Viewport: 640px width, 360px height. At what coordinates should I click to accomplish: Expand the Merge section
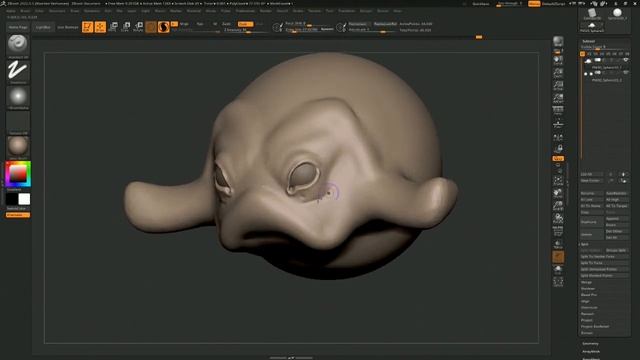pos(587,282)
